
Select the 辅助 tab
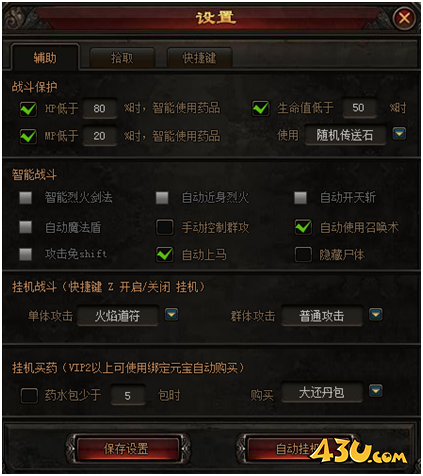(x=45, y=58)
